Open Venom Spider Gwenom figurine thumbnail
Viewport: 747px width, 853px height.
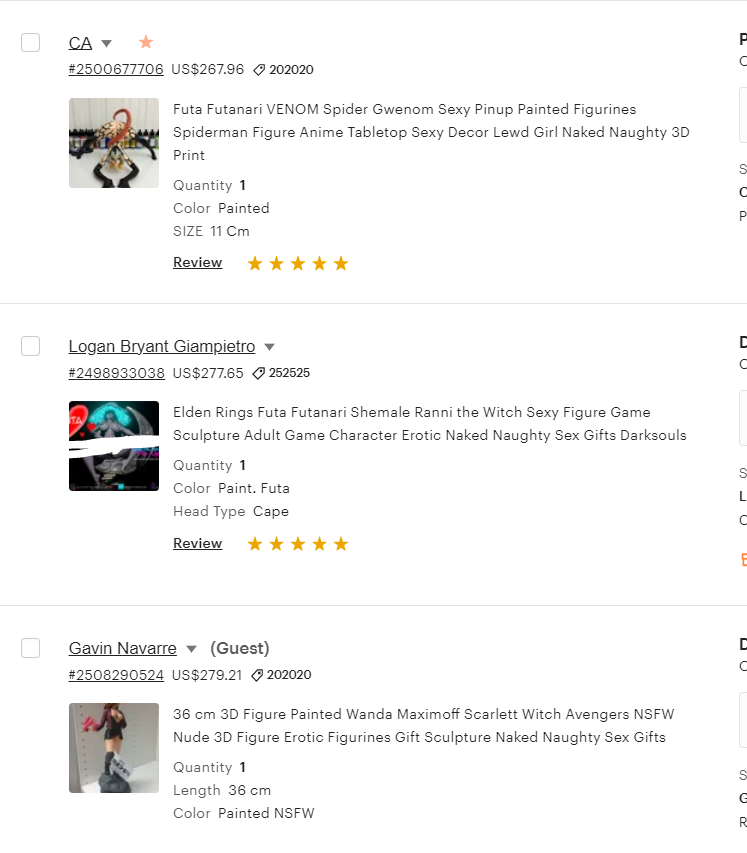click(114, 143)
